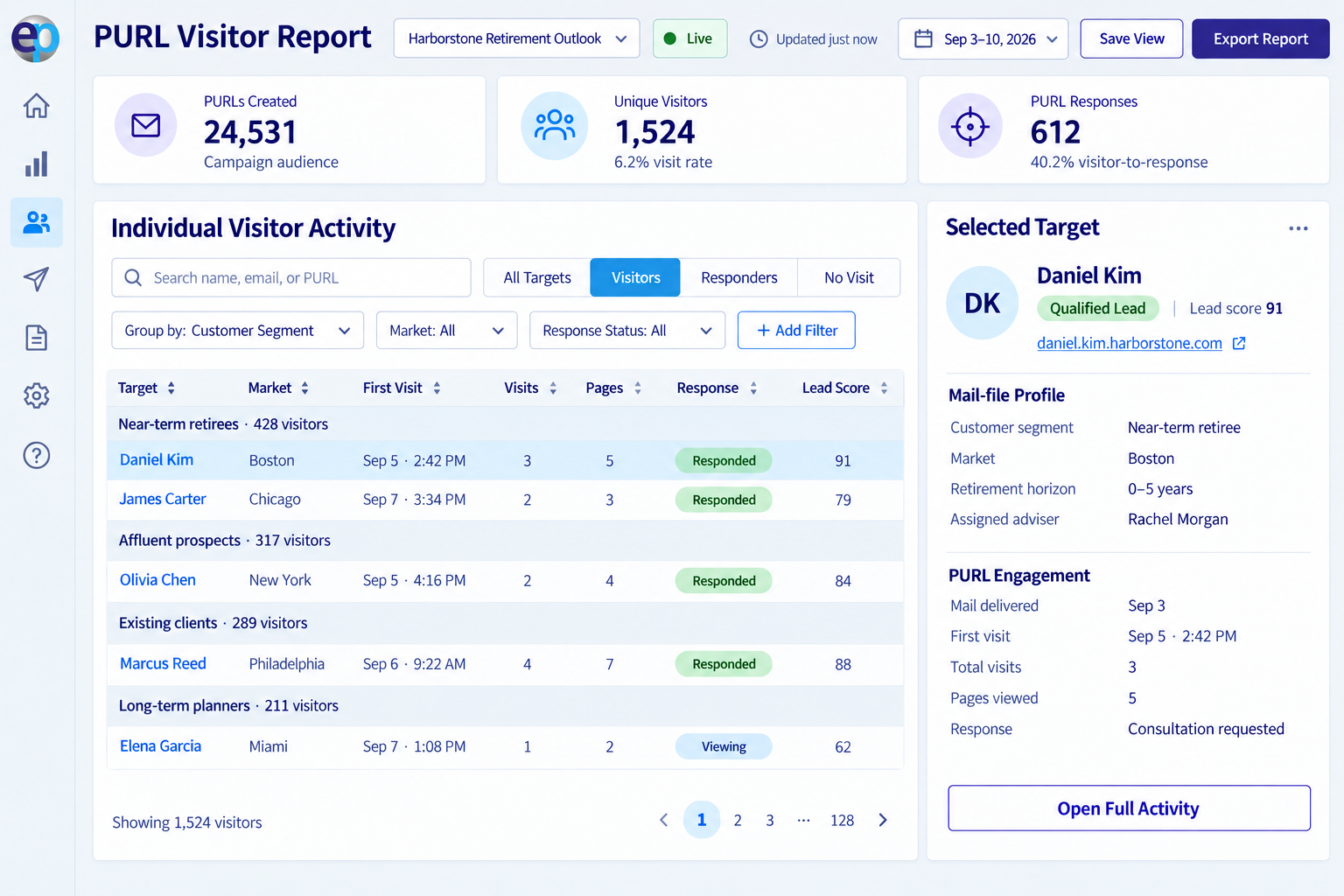
Task: Sort by Visits column arrows
Action: (553, 388)
